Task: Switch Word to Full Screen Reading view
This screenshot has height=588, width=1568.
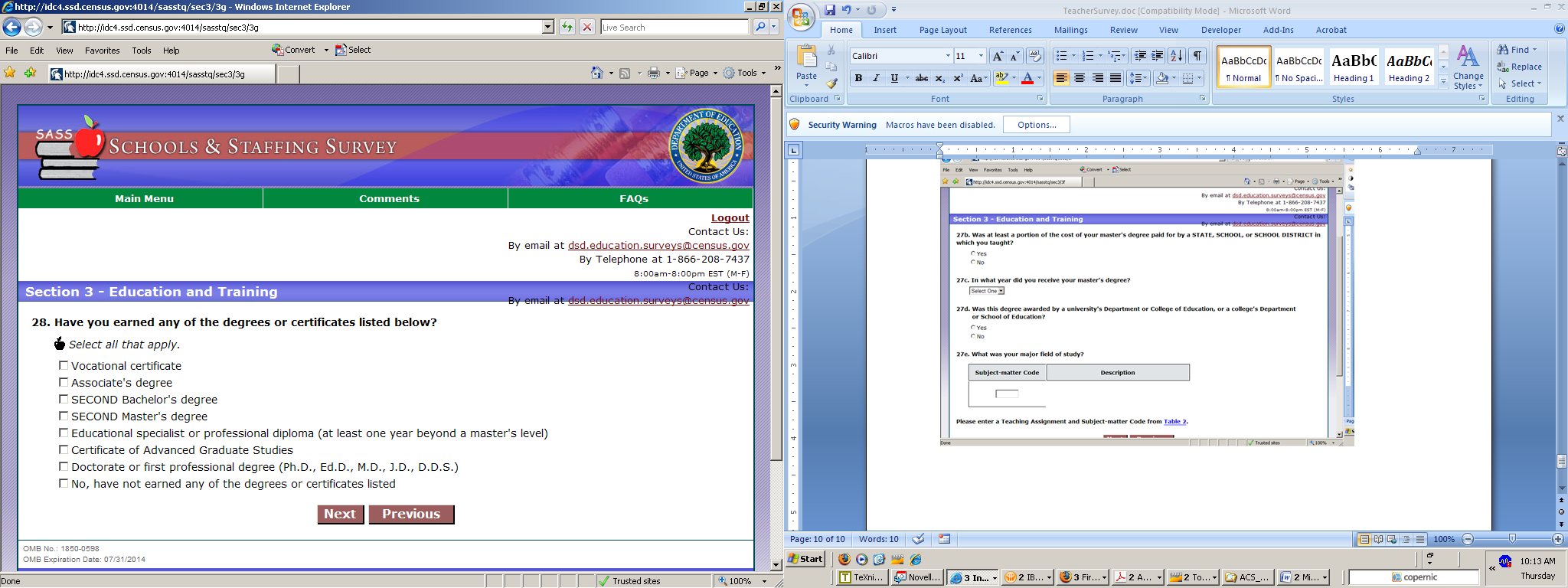Action: point(1378,539)
